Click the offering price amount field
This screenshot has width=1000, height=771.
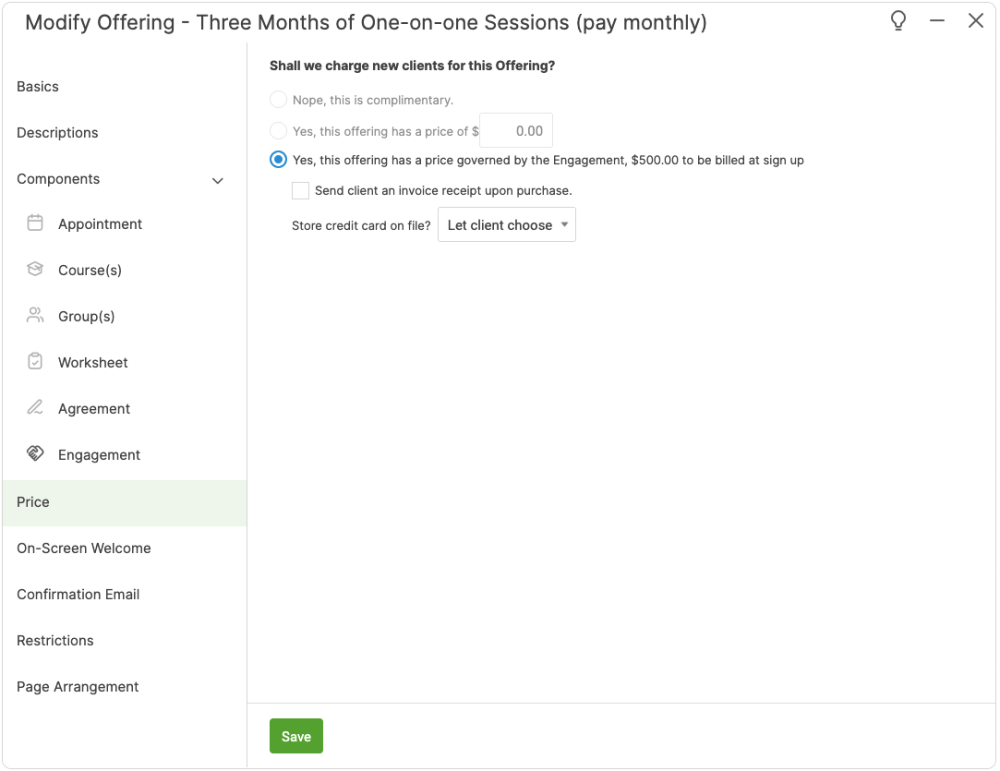(x=516, y=131)
